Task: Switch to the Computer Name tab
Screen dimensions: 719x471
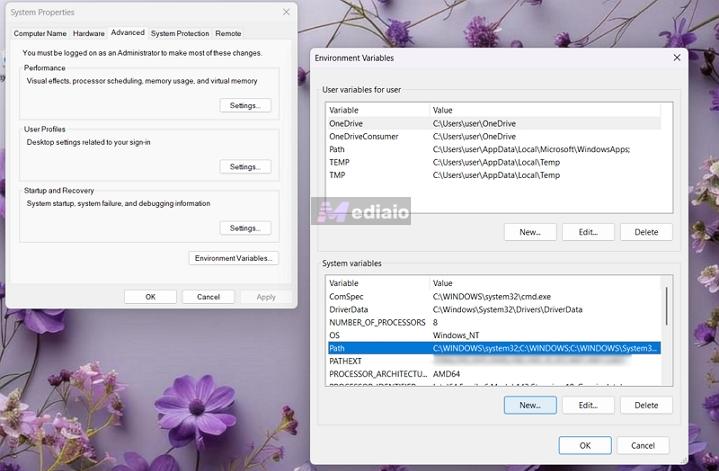Action: [x=40, y=33]
